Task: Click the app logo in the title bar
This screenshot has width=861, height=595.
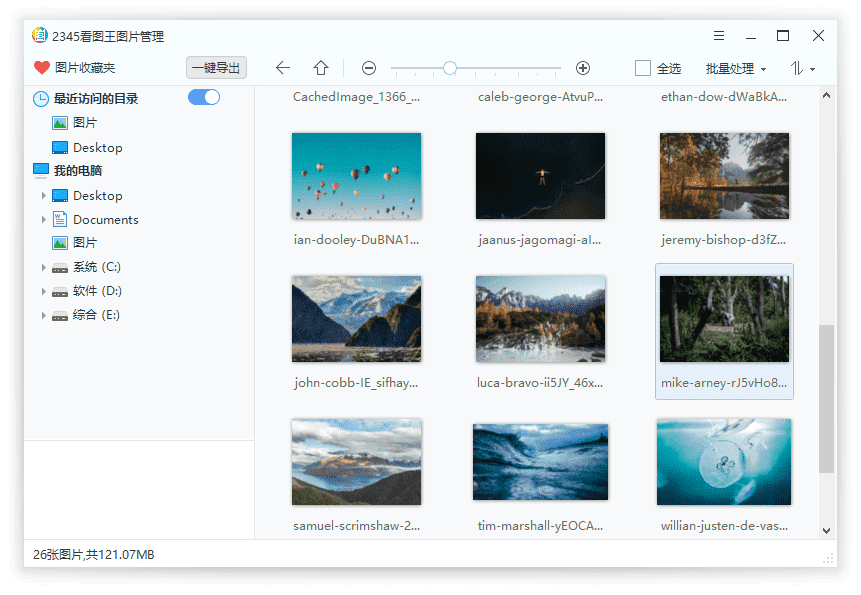Action: [x=38, y=35]
